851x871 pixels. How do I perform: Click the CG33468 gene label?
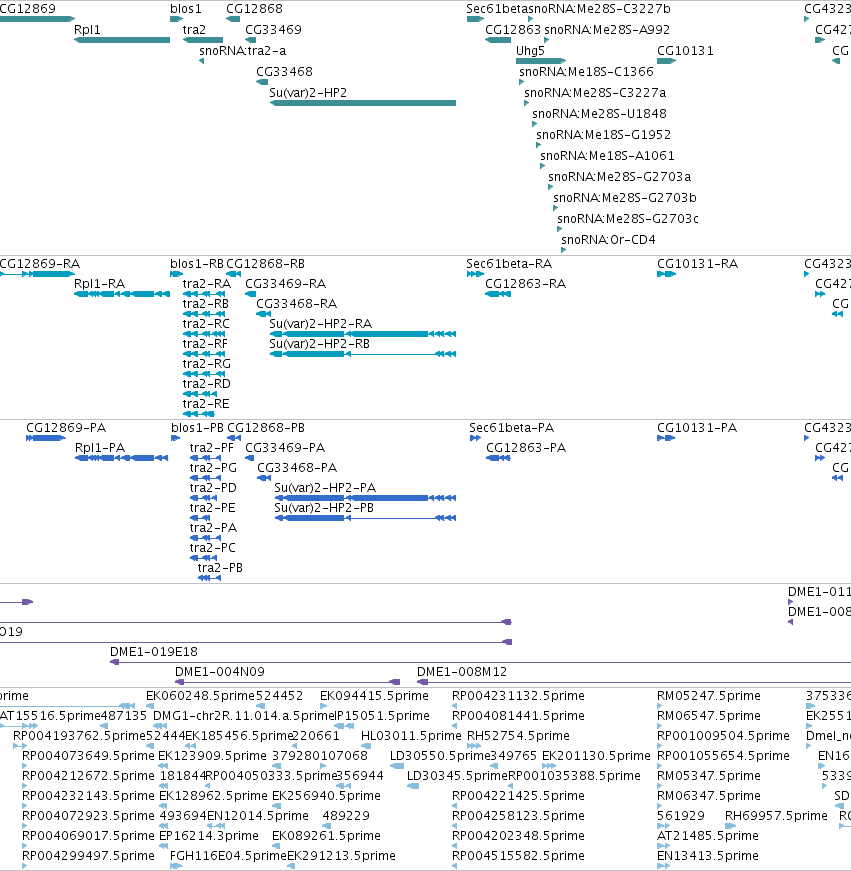pyautogui.click(x=284, y=72)
